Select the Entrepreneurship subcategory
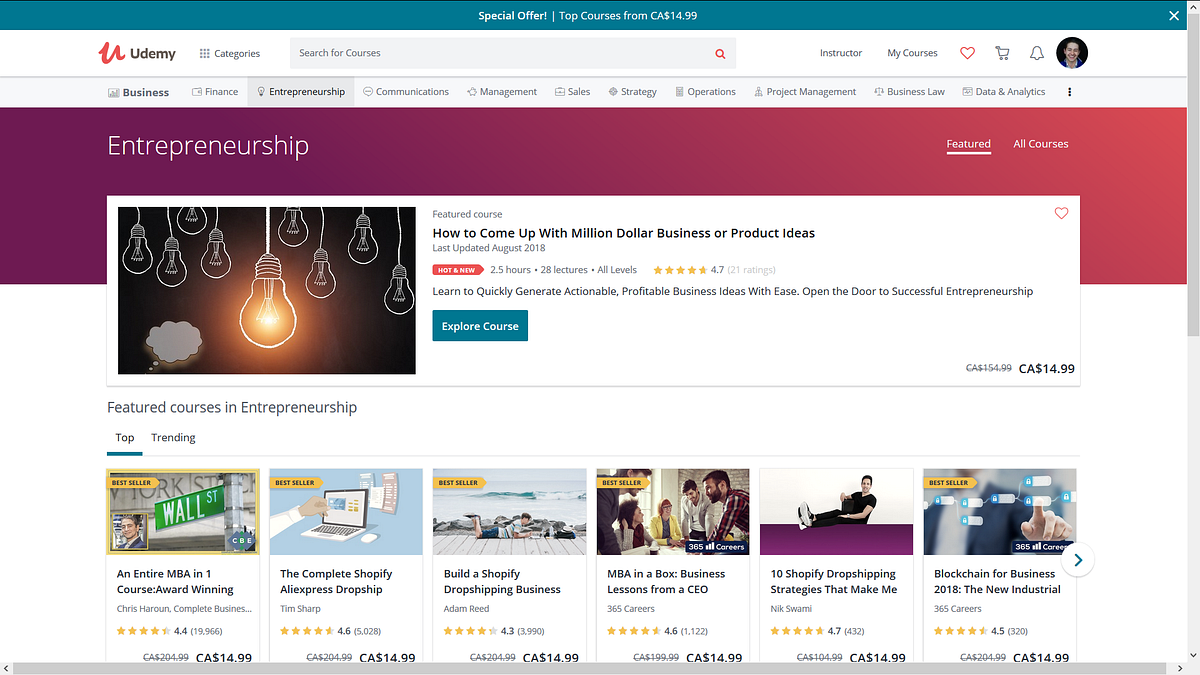The image size is (1200, 675). point(301,92)
